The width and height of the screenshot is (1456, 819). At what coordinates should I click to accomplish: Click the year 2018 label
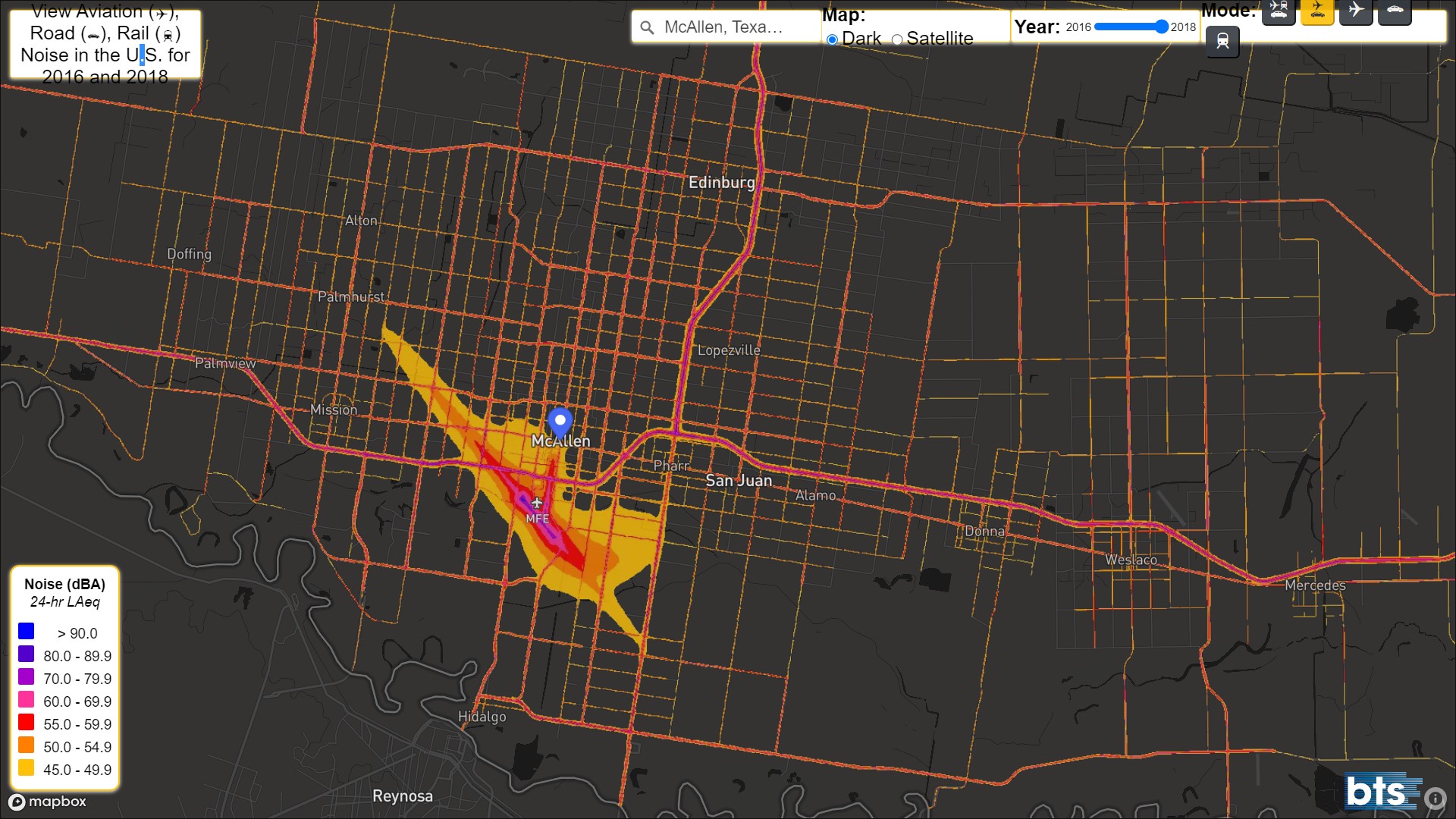[x=1183, y=26]
